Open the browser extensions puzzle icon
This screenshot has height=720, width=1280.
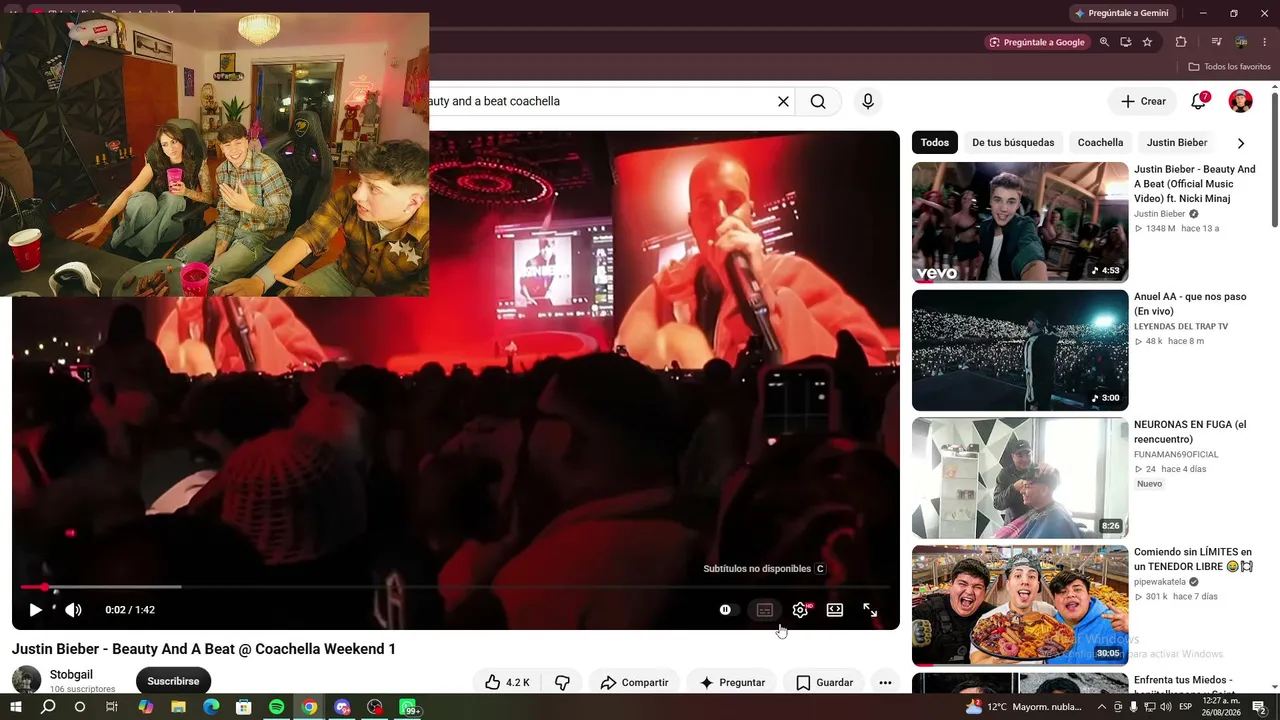[x=1181, y=42]
